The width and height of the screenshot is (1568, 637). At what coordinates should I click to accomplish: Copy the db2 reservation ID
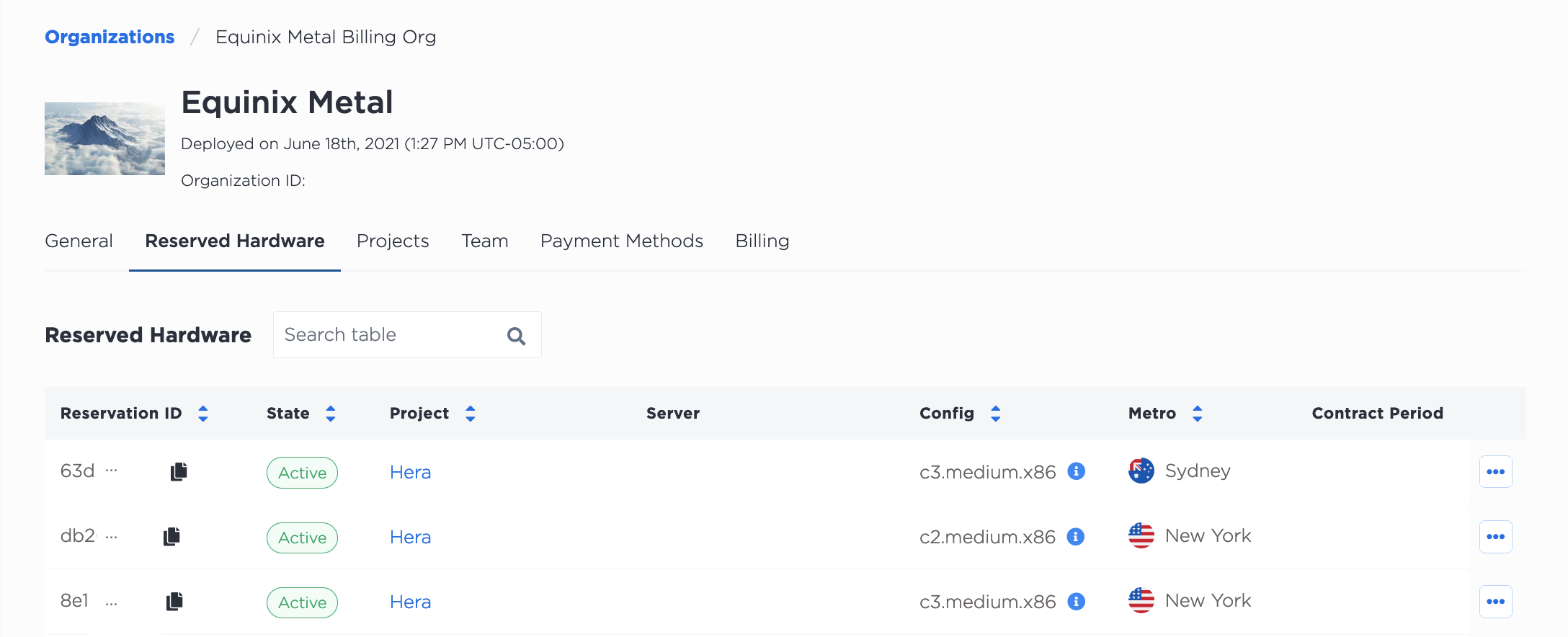[171, 537]
